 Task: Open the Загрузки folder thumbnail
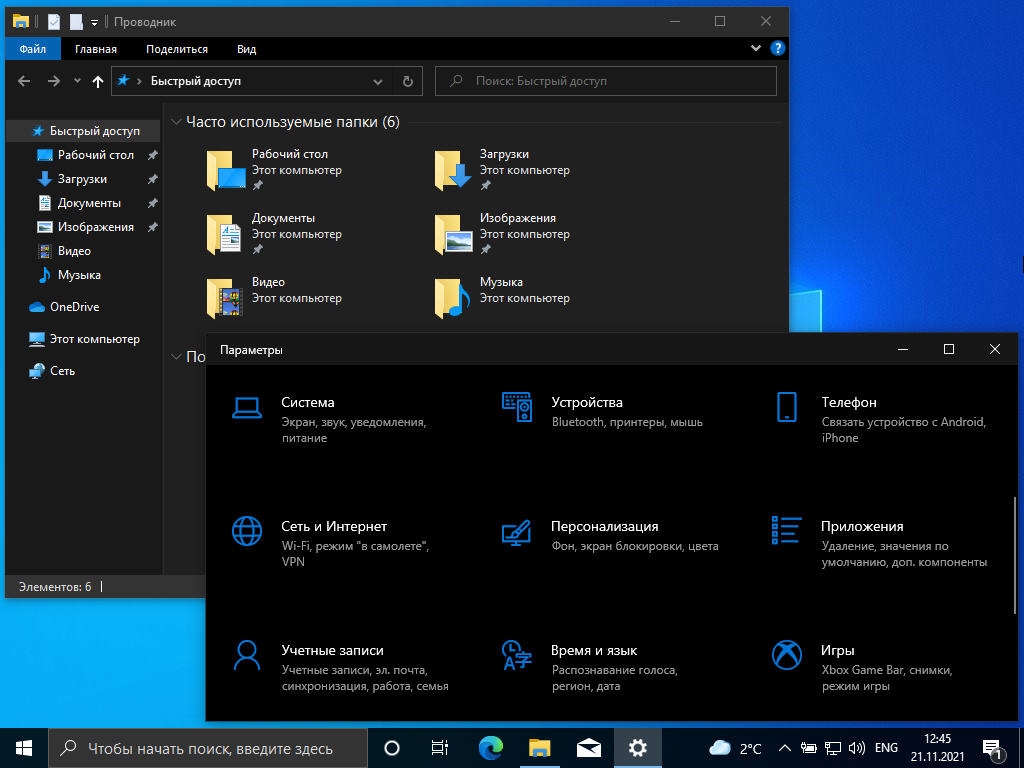coord(452,170)
